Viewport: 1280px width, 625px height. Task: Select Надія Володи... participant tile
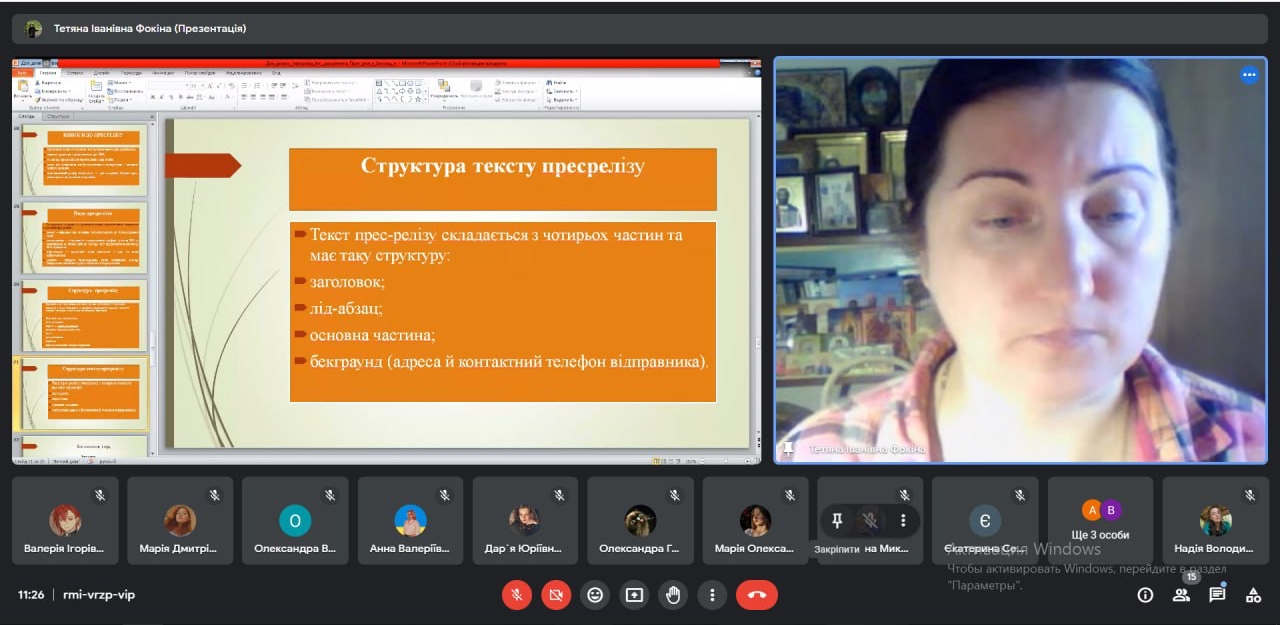[1216, 520]
